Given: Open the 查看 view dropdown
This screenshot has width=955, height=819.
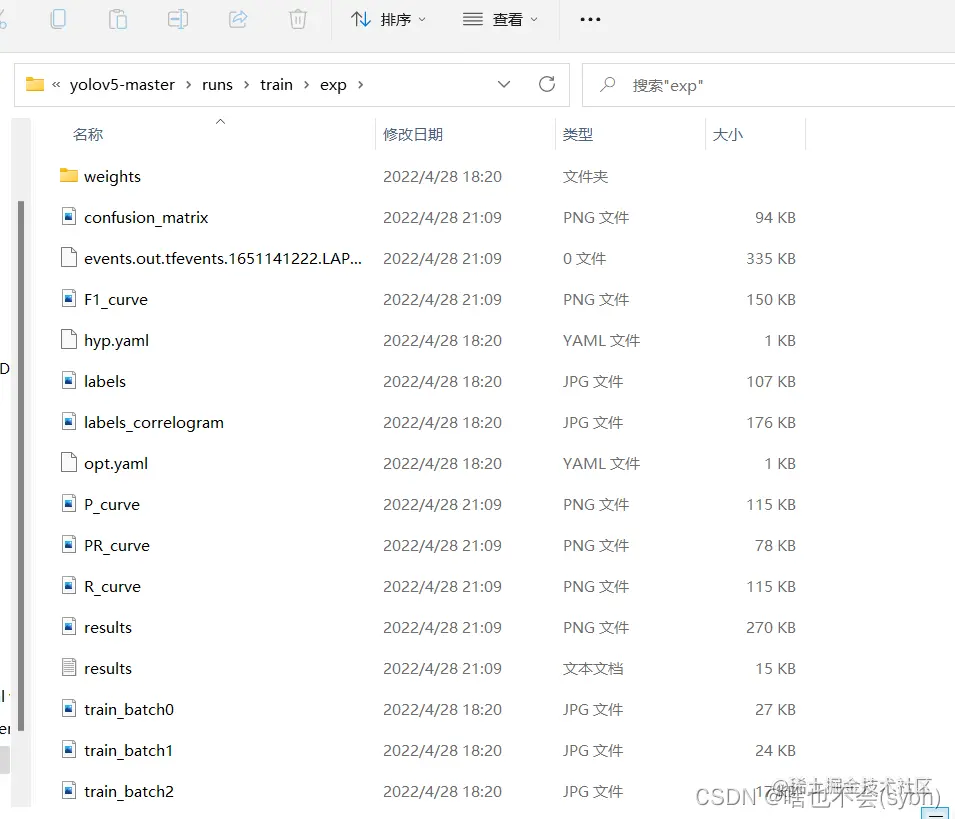Looking at the screenshot, I should point(500,19).
